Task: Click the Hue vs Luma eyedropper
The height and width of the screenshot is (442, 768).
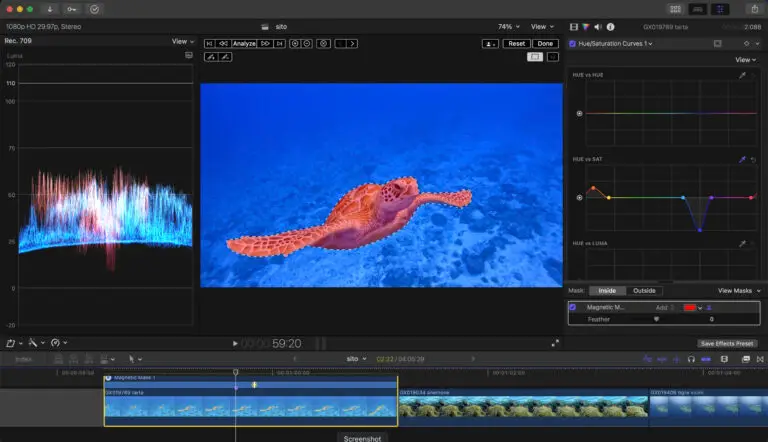Action: [743, 244]
